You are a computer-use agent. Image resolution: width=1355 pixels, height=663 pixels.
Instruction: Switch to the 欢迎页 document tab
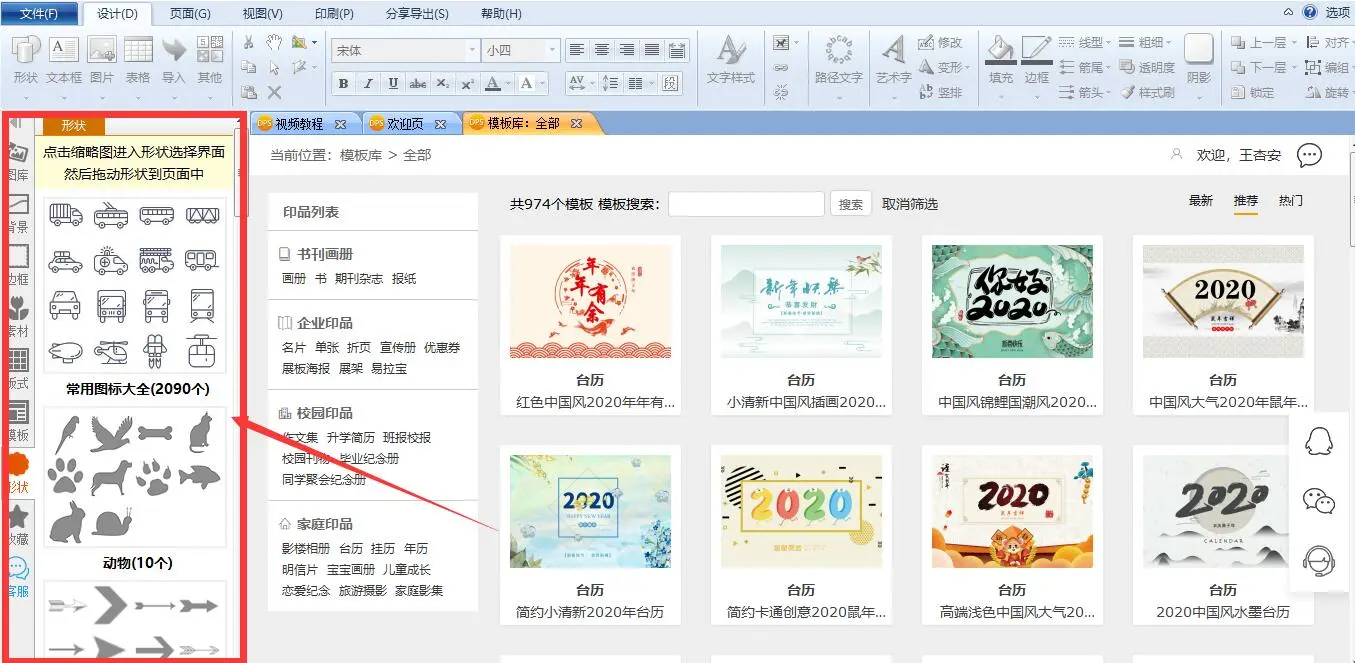click(405, 124)
